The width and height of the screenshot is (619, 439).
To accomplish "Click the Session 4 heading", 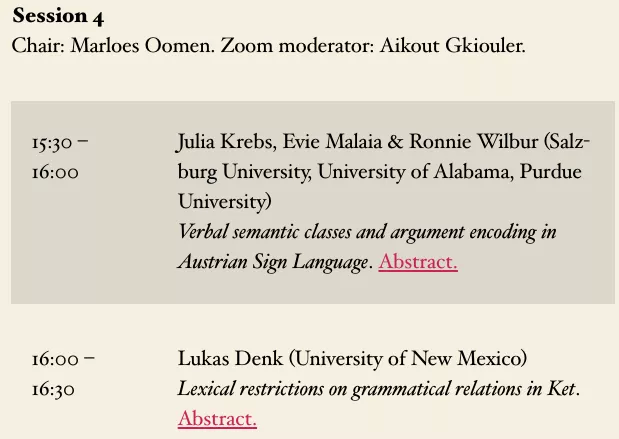I will point(58,17).
